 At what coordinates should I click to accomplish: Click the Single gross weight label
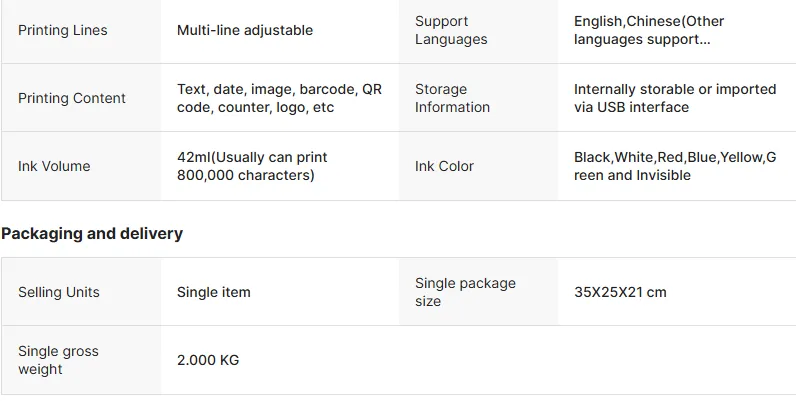click(58, 360)
